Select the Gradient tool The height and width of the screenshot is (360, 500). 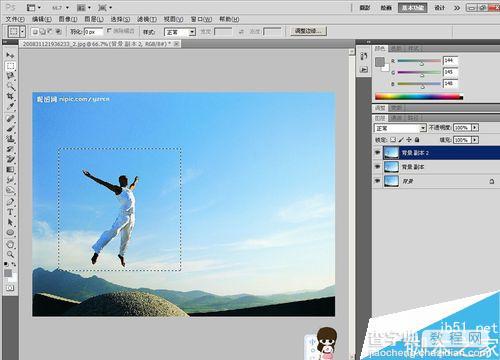tap(10, 170)
